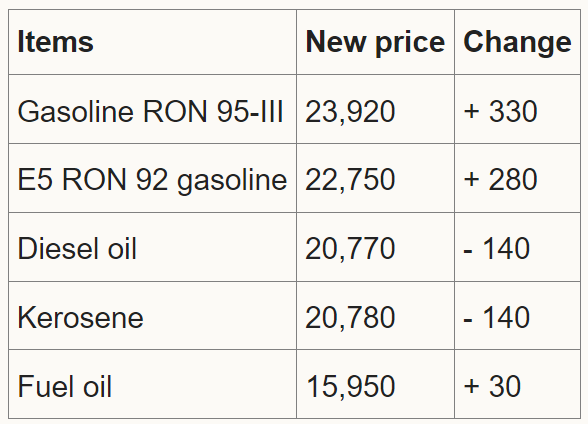Click the + 280 change value
Image resolution: width=588 pixels, height=424 pixels.
click(x=500, y=180)
